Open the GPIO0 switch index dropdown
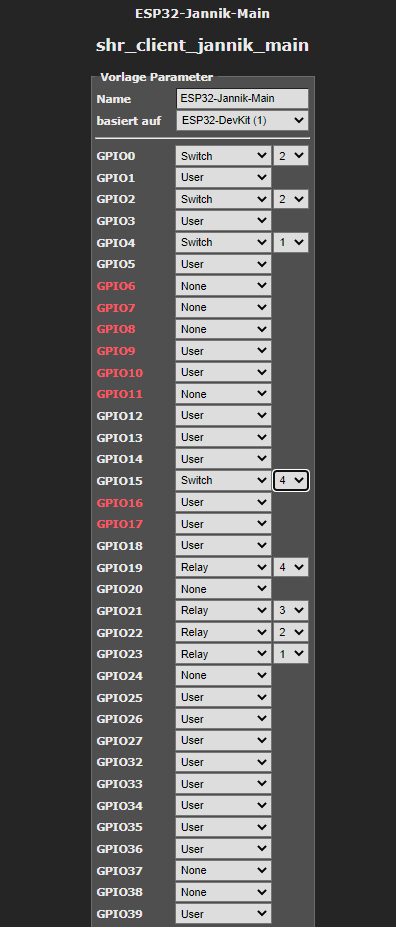 (291, 156)
